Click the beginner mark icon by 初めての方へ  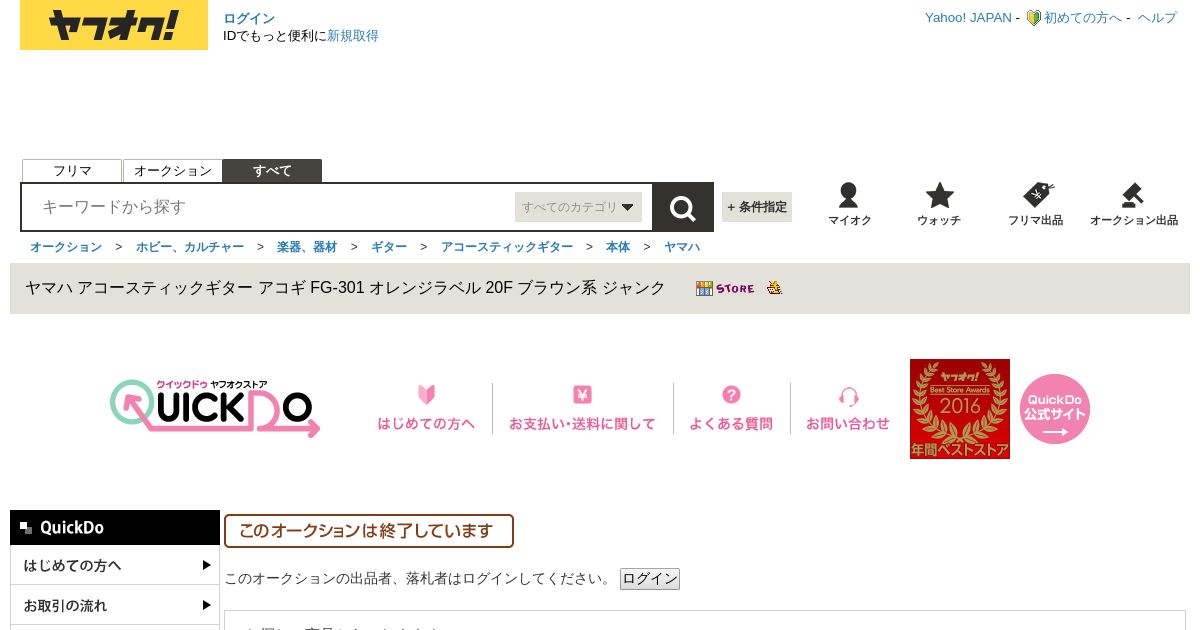(1034, 18)
